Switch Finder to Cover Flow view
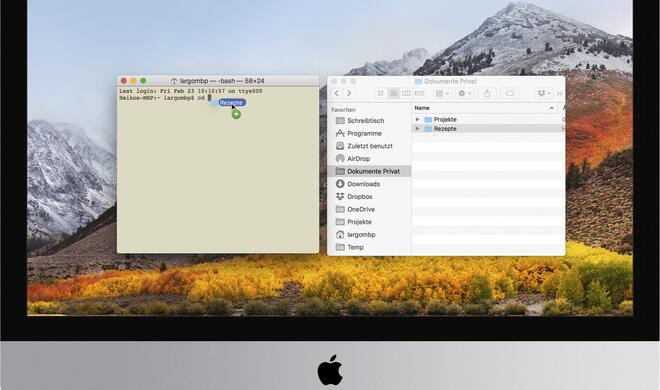Viewport: 660px width, 390px height. (419, 93)
